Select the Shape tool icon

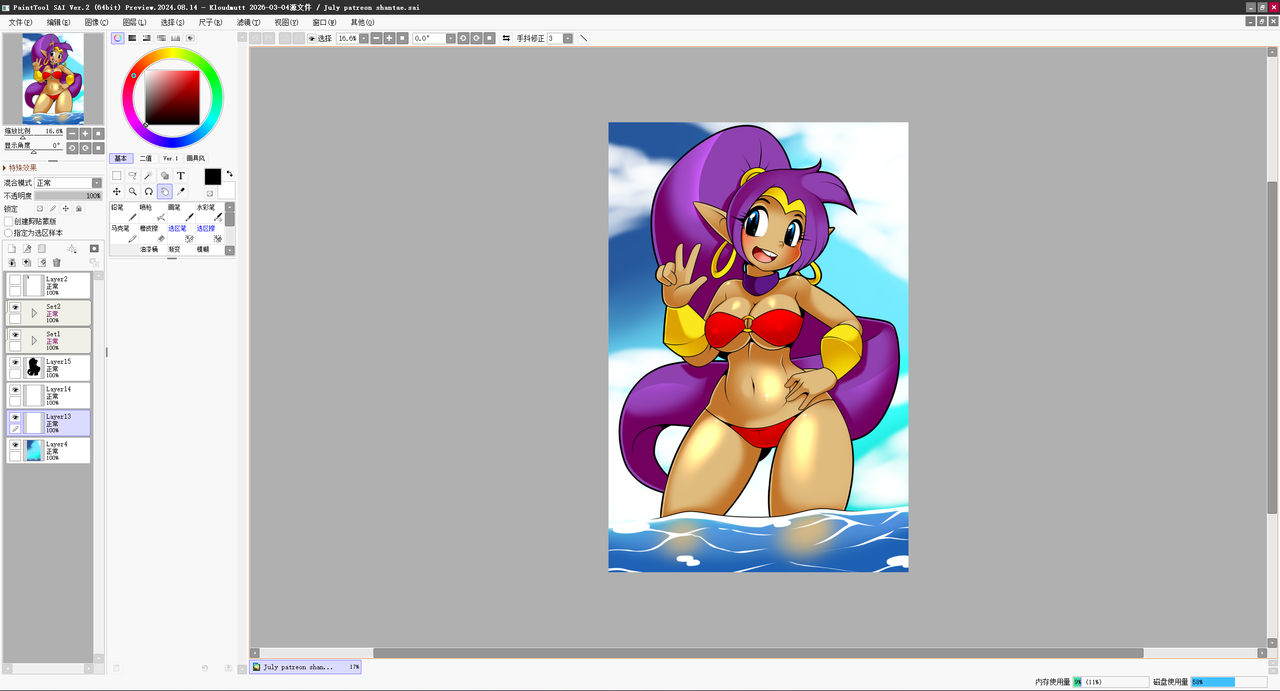click(x=165, y=175)
